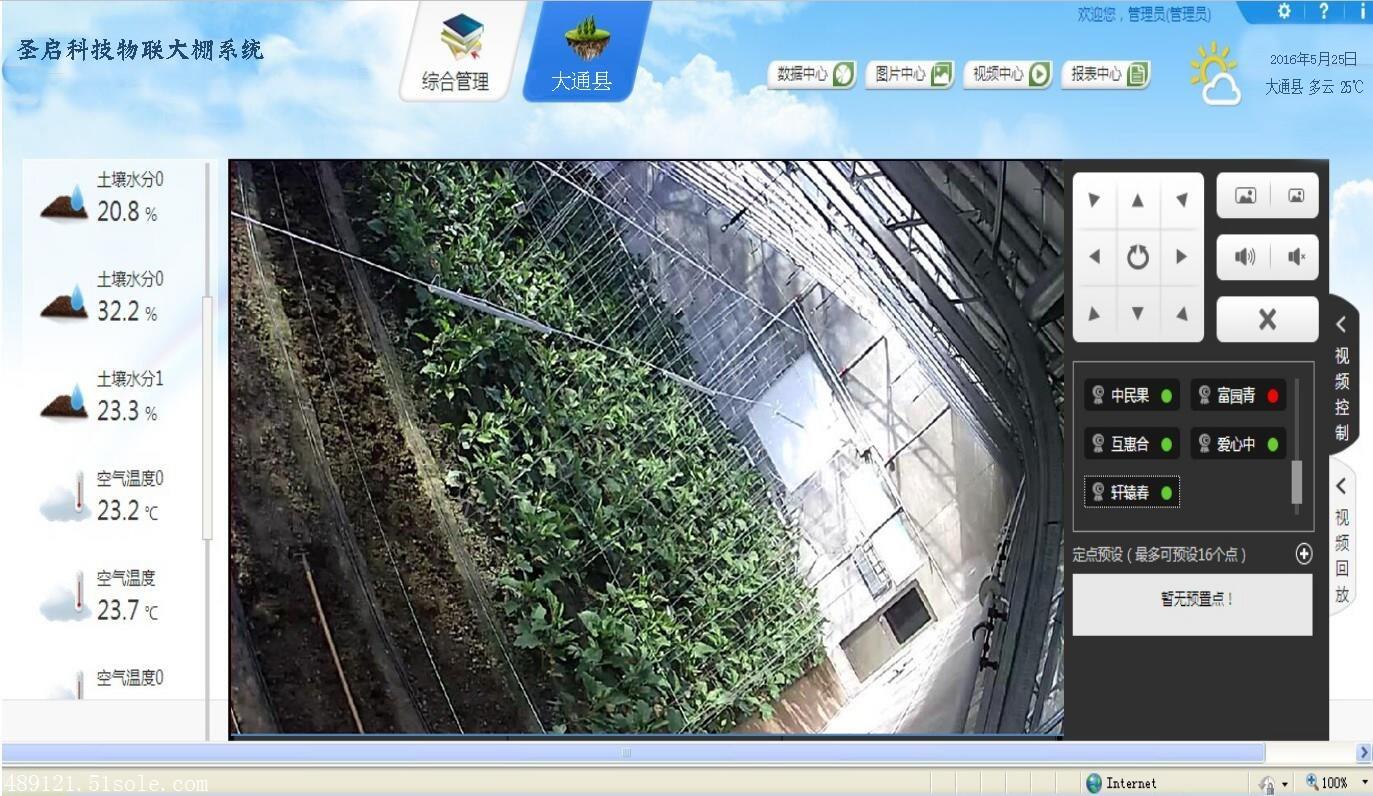Start auto-rotate with the center PTZ icon
Viewport: 1373px width, 796px height.
[x=1137, y=256]
